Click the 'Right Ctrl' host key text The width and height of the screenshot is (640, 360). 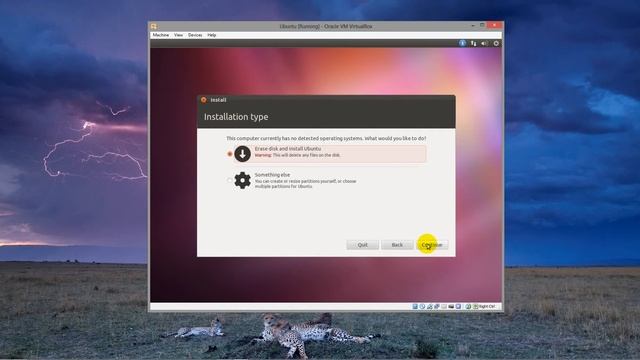(x=487, y=306)
